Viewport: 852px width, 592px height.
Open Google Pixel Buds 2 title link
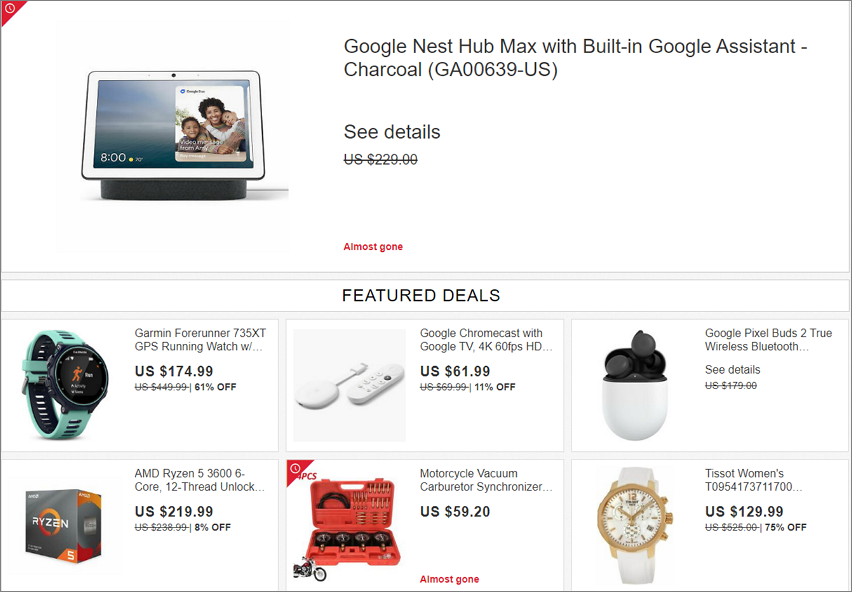coord(768,340)
